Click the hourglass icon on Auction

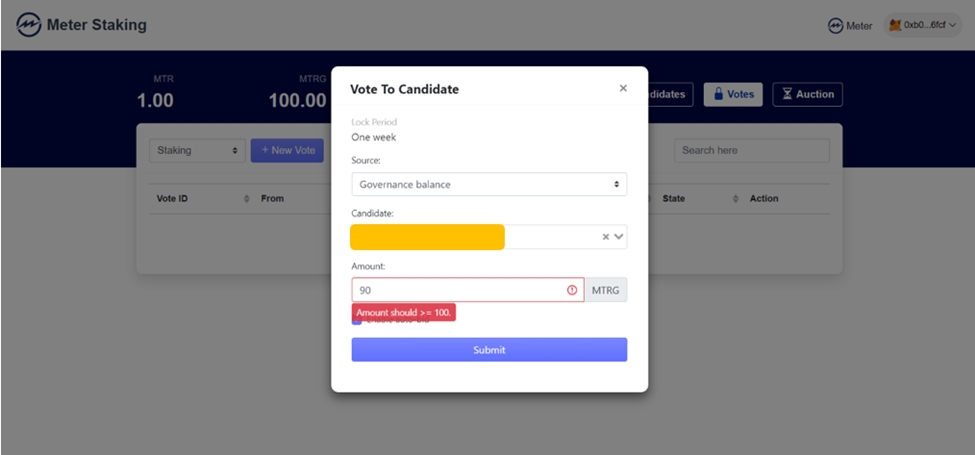[x=787, y=94]
